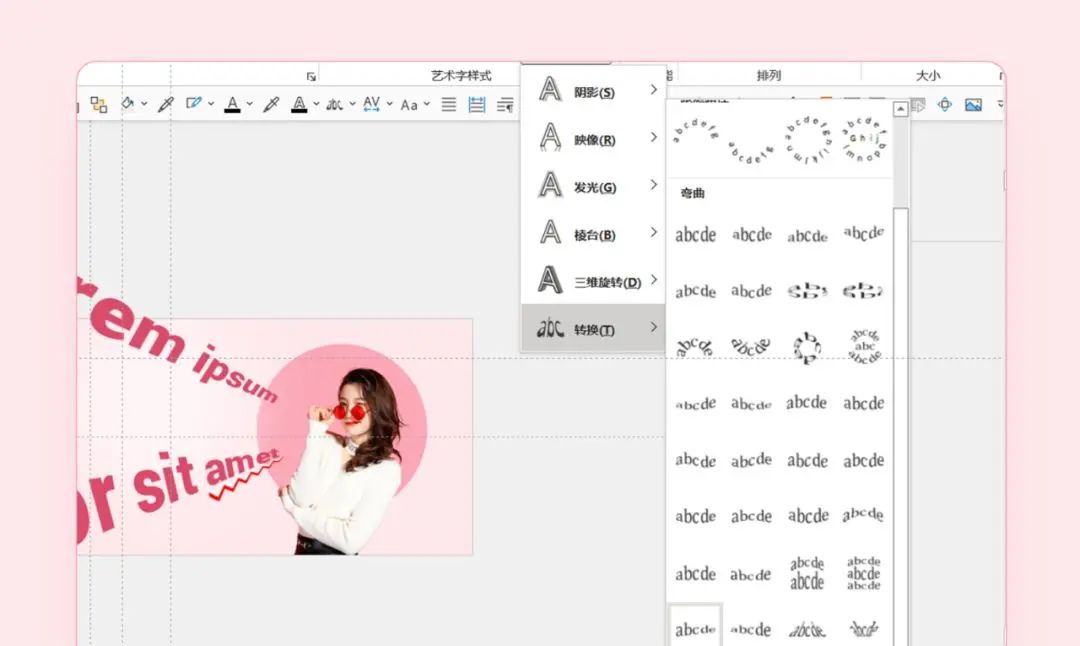
Task: Click the paragraph direction icon
Action: (506, 105)
